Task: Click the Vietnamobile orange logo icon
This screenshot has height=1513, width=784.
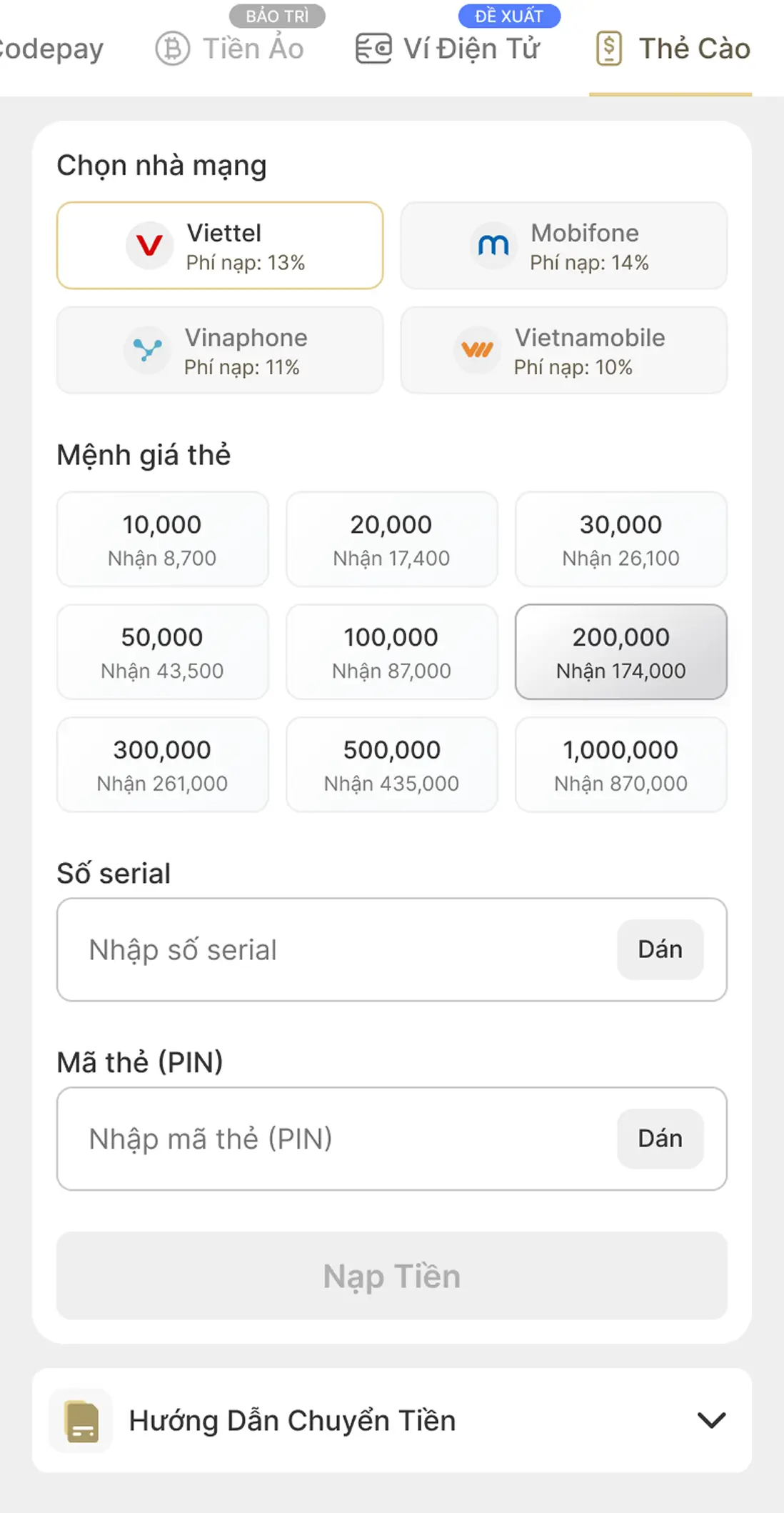Action: (477, 350)
